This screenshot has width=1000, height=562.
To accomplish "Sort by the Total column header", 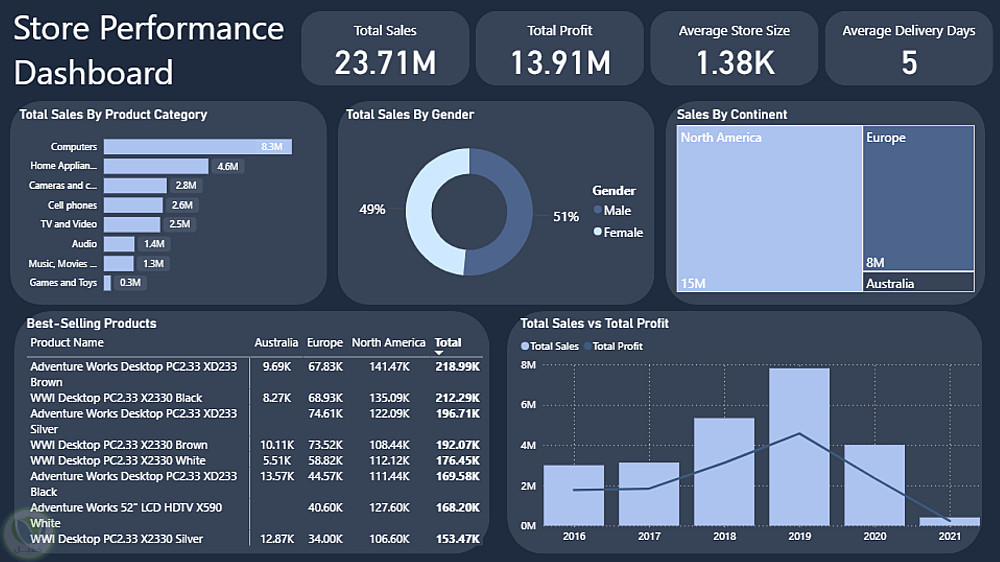I will point(448,343).
